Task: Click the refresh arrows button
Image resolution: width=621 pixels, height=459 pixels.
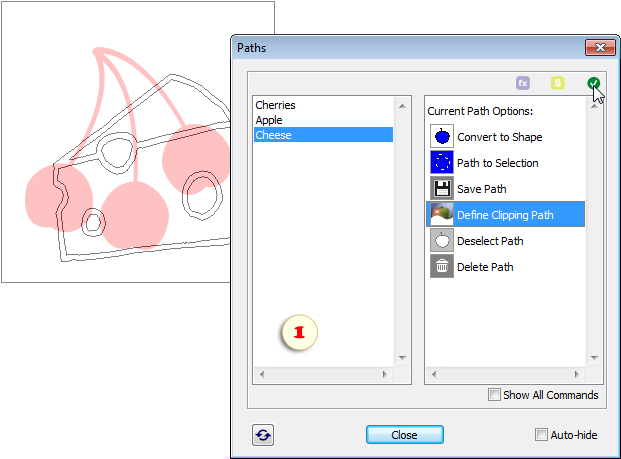Action: pos(263,435)
